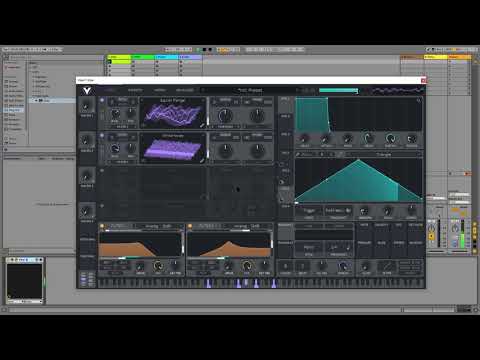The width and height of the screenshot is (480, 360).
Task: Click Filter 2 Key Track knob
Action: (x=264, y=265)
